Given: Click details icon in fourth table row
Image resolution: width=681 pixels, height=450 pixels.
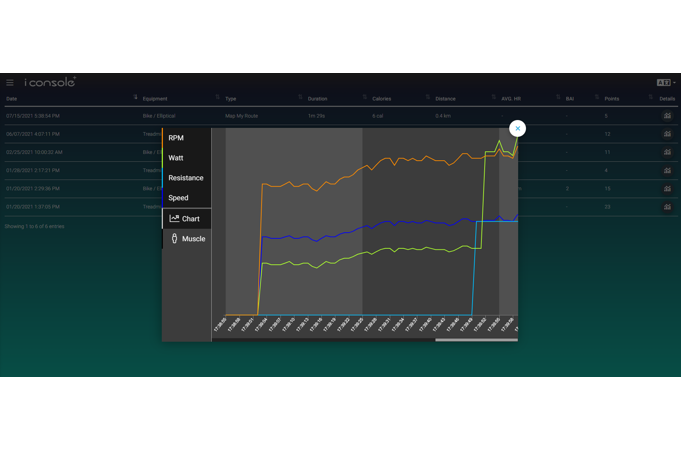Looking at the screenshot, I should click(667, 170).
